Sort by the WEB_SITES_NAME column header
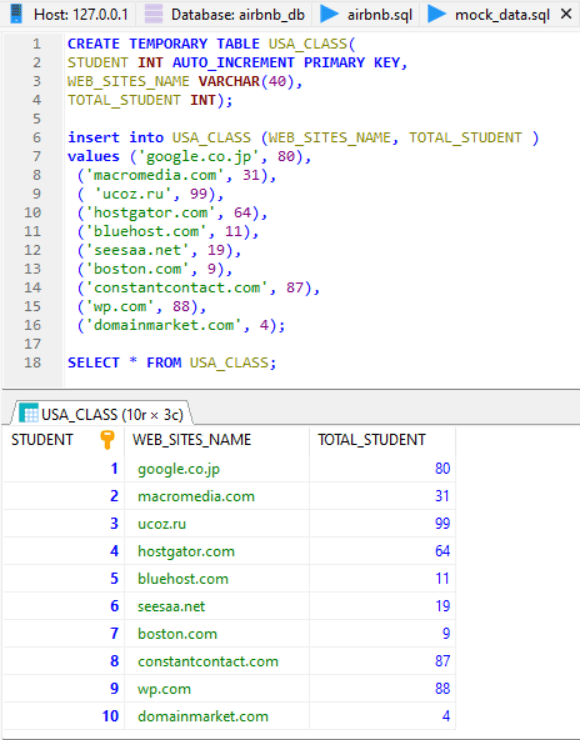This screenshot has height=740, width=580. point(217,440)
